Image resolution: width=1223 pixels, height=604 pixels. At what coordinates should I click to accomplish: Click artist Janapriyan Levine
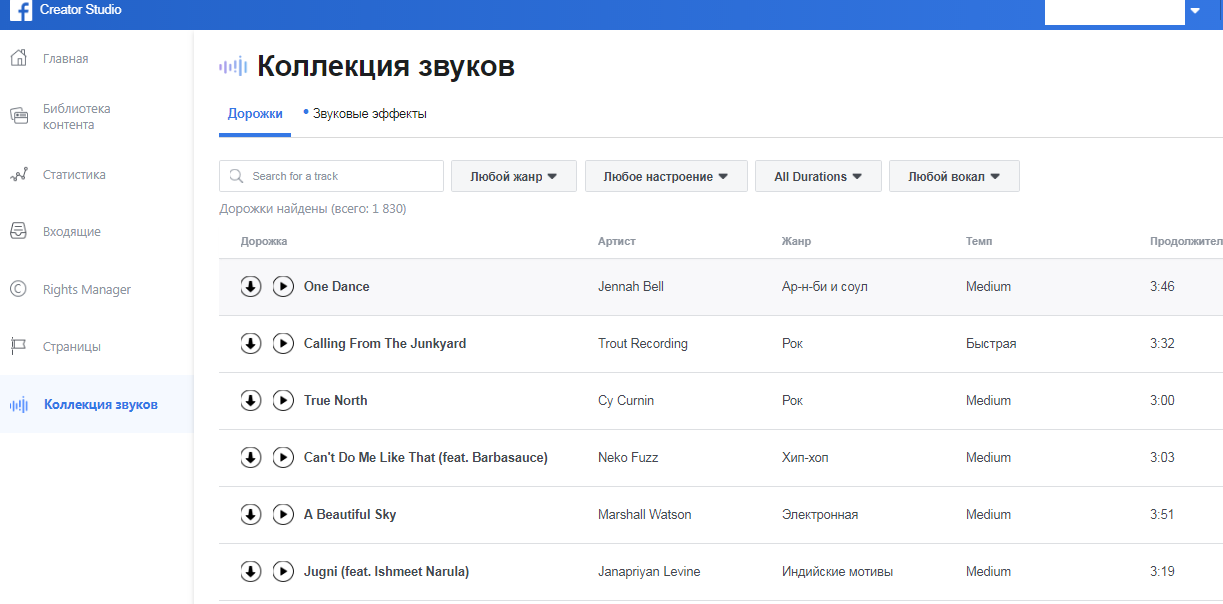click(649, 571)
